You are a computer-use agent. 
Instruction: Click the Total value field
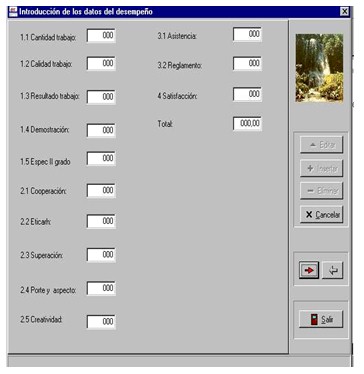coord(247,124)
